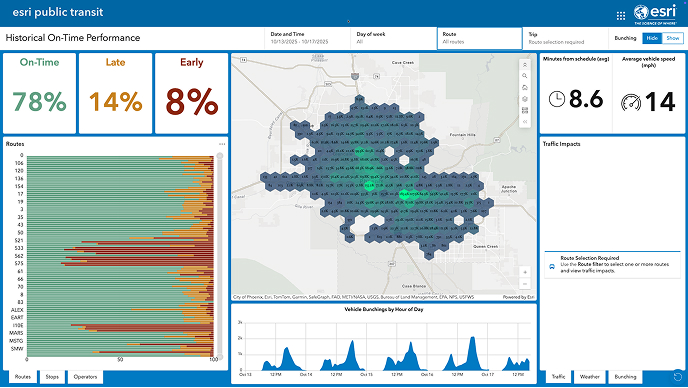Image resolution: width=688 pixels, height=388 pixels.
Task: Click the Casa Blanca map label
Action: pos(414,286)
